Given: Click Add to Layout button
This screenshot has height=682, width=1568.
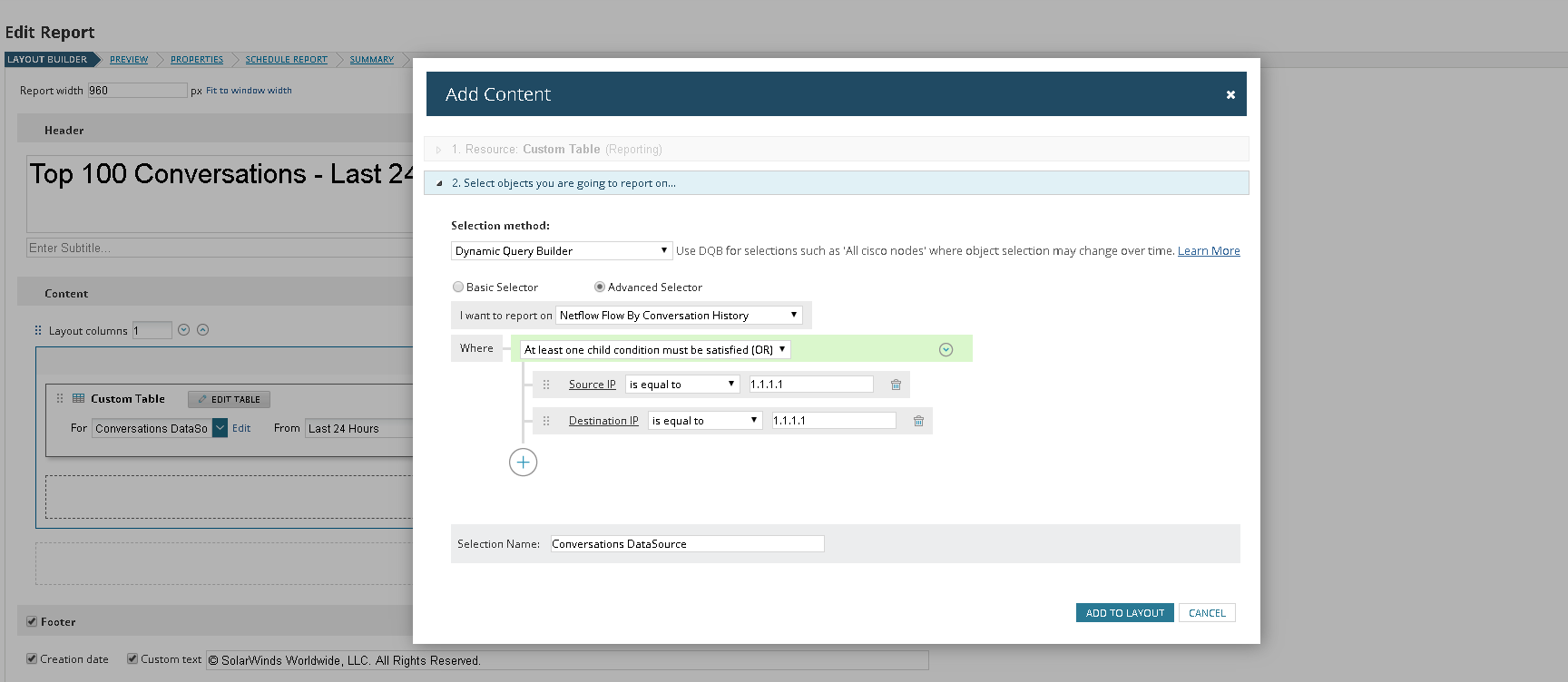Looking at the screenshot, I should pyautogui.click(x=1125, y=613).
